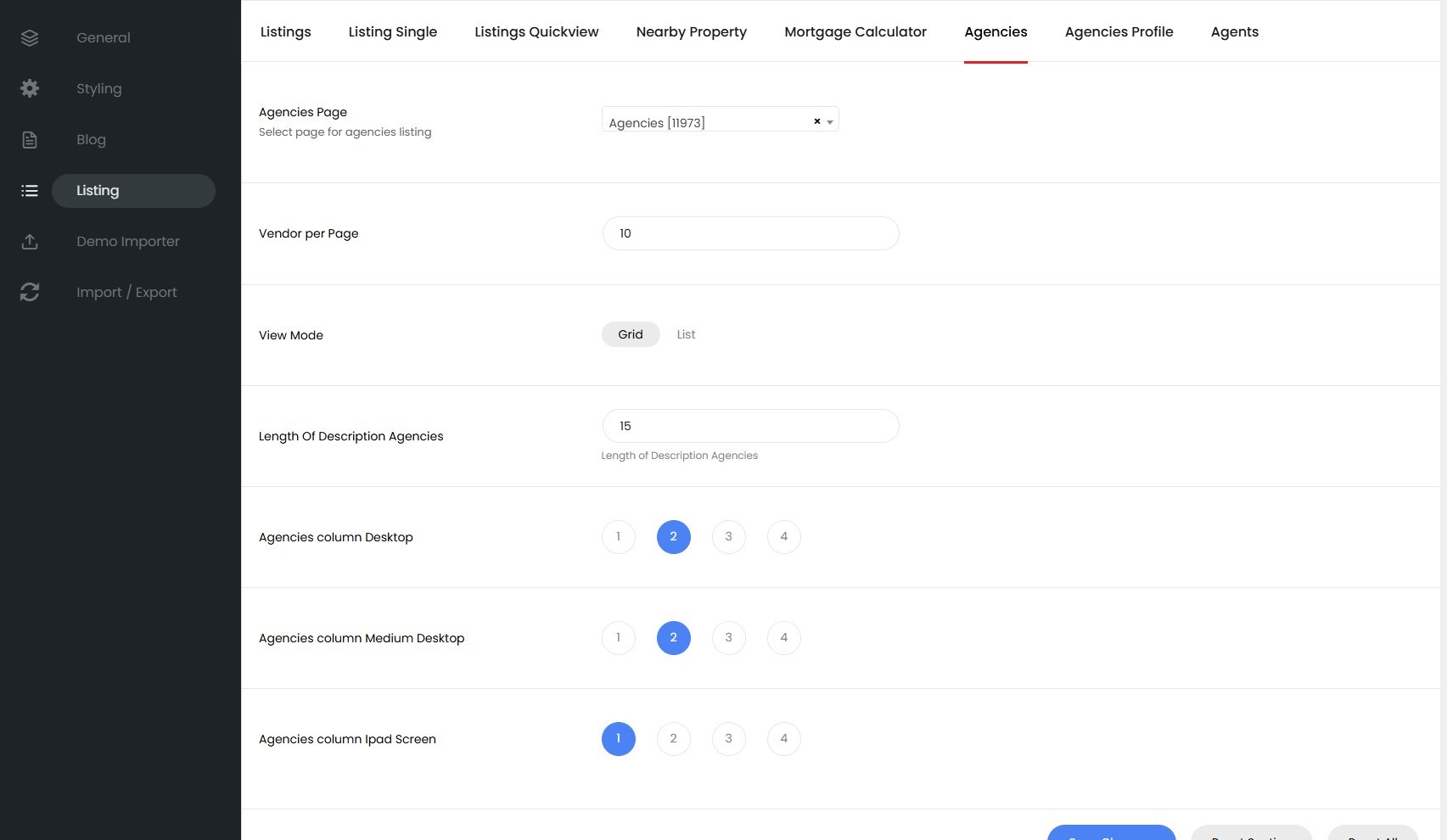Open the Agencies Page dropdown arrow
1447x840 pixels.
pyautogui.click(x=830, y=122)
